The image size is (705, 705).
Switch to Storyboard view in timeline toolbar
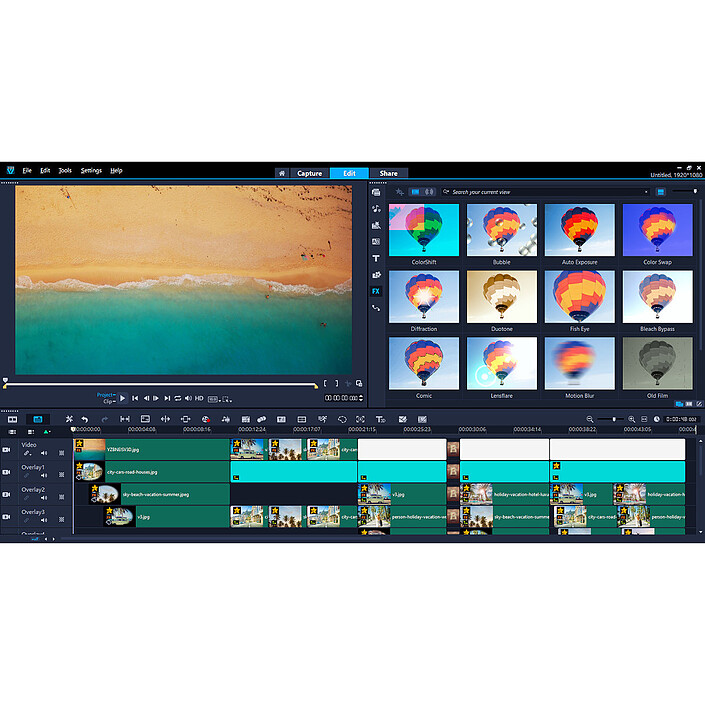tap(12, 419)
